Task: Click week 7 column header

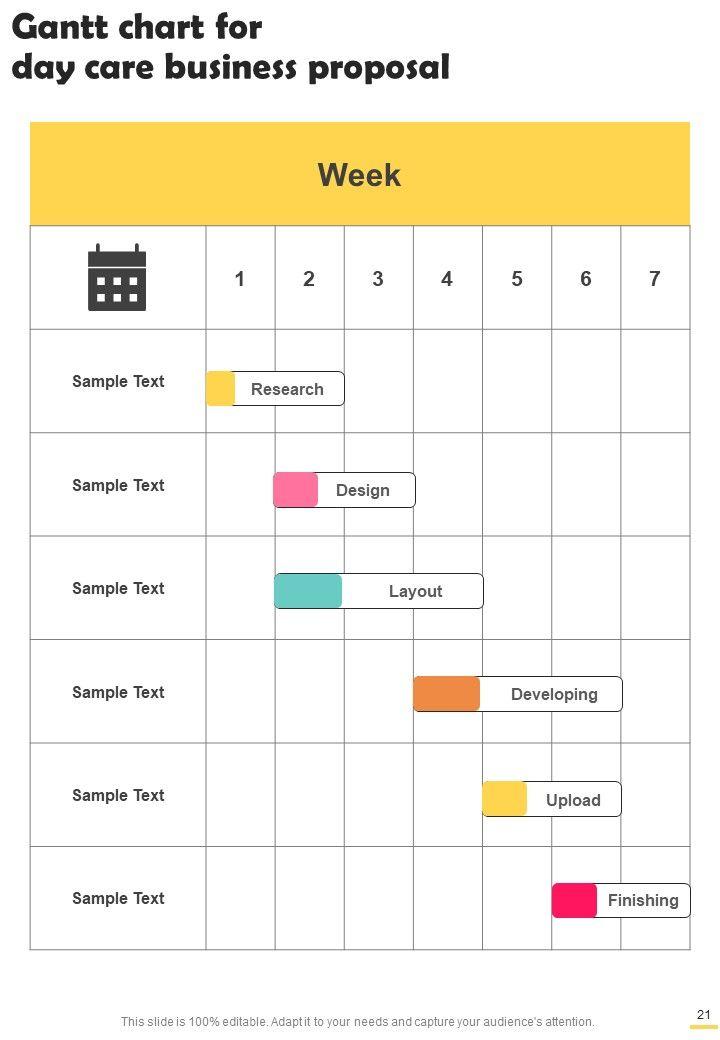Action: coord(655,279)
